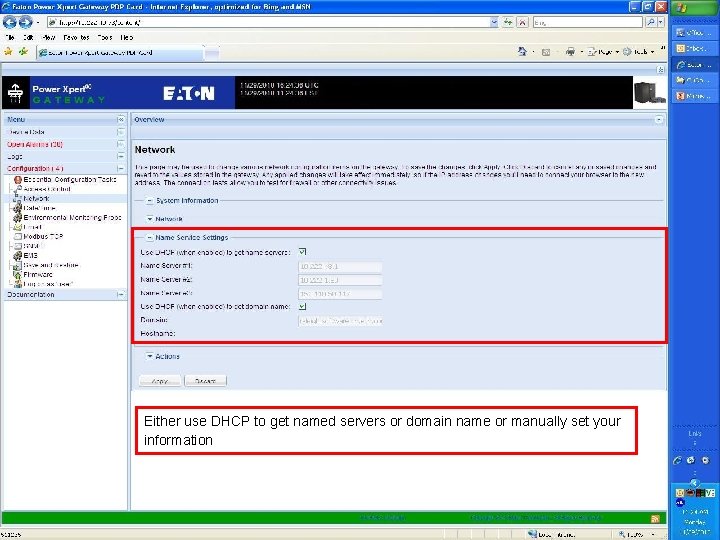Click the EMS gear icon in tree

[17, 256]
